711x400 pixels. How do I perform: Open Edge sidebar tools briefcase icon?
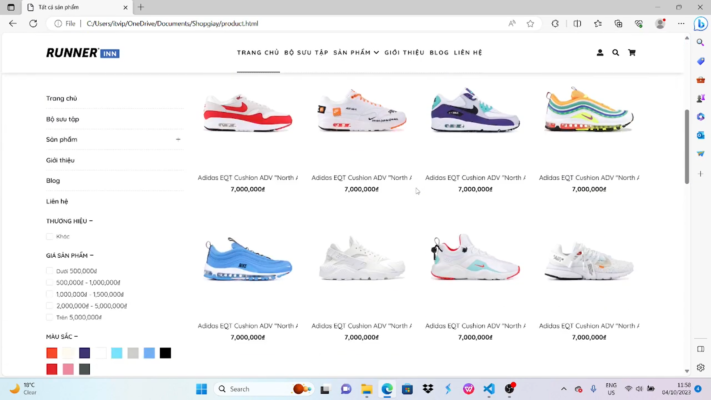point(701,80)
